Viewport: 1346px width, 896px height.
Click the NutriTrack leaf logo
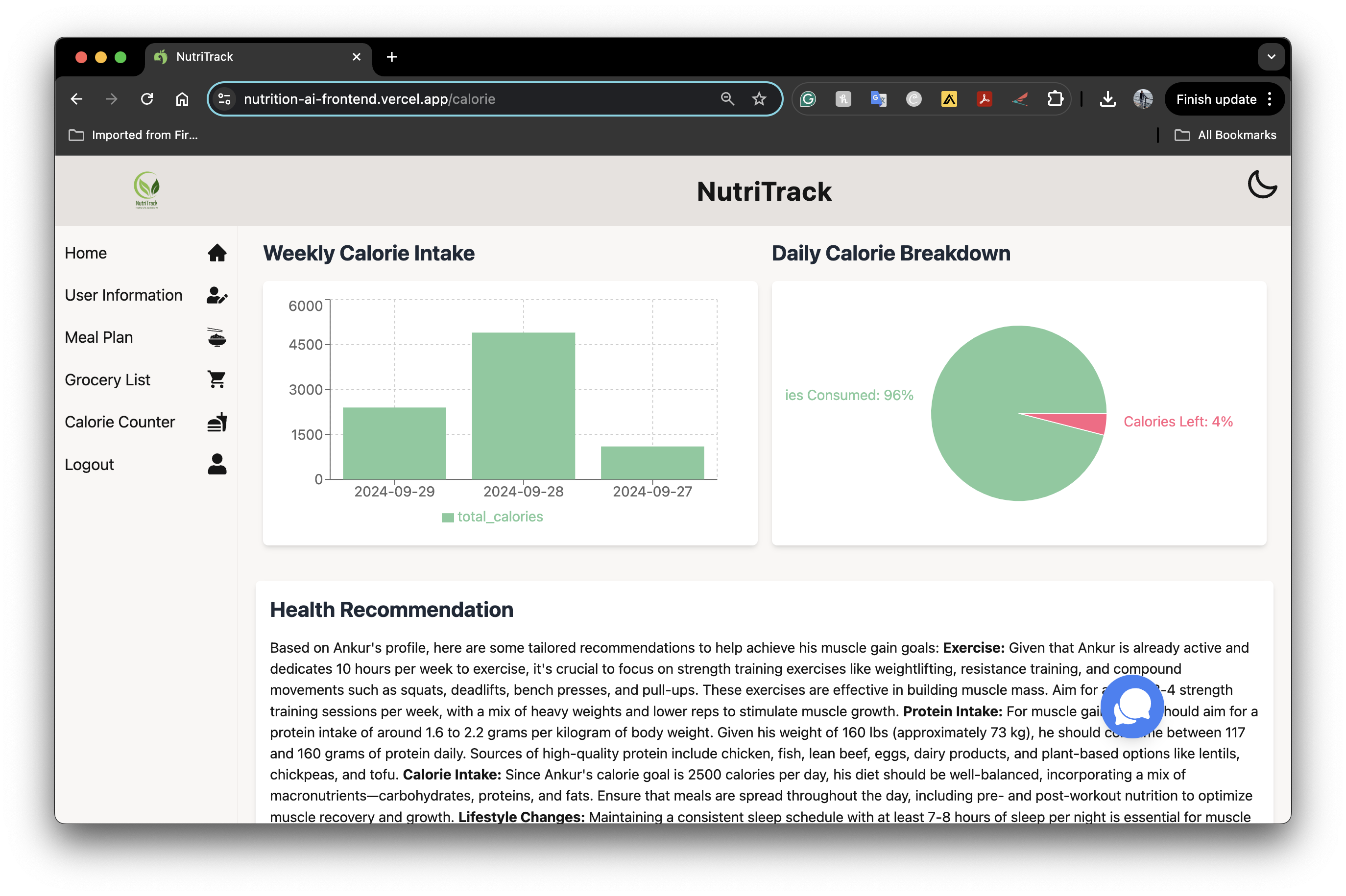click(x=146, y=190)
